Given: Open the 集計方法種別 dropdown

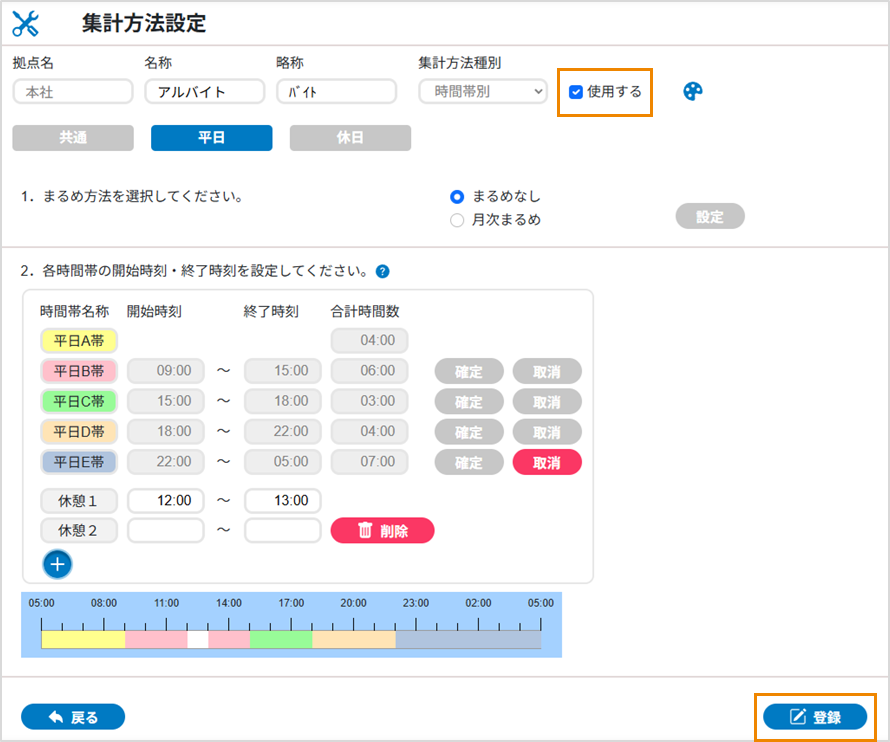Looking at the screenshot, I should coord(483,92).
